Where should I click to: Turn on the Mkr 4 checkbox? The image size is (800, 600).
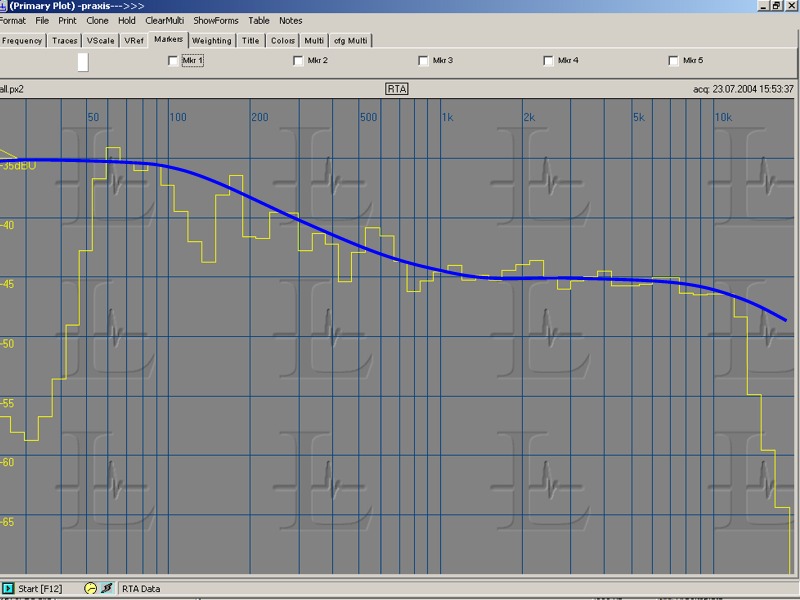548,61
